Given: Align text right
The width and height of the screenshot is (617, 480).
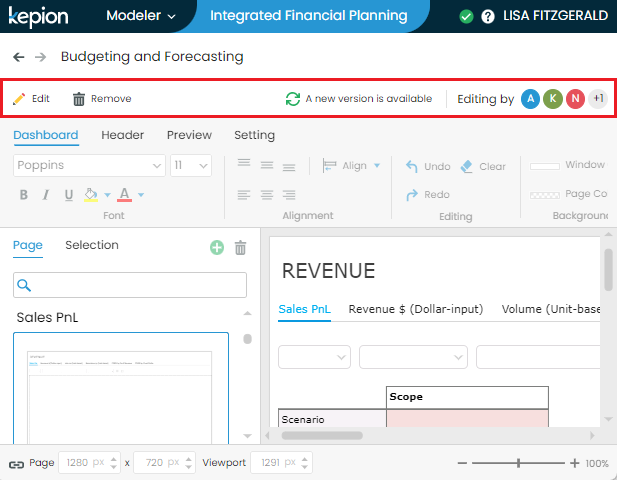Looking at the screenshot, I should pos(289,195).
